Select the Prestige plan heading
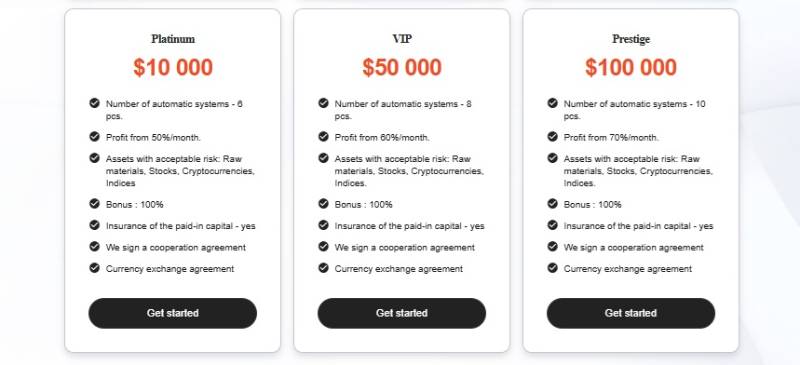The height and width of the screenshot is (365, 800). coord(631,39)
